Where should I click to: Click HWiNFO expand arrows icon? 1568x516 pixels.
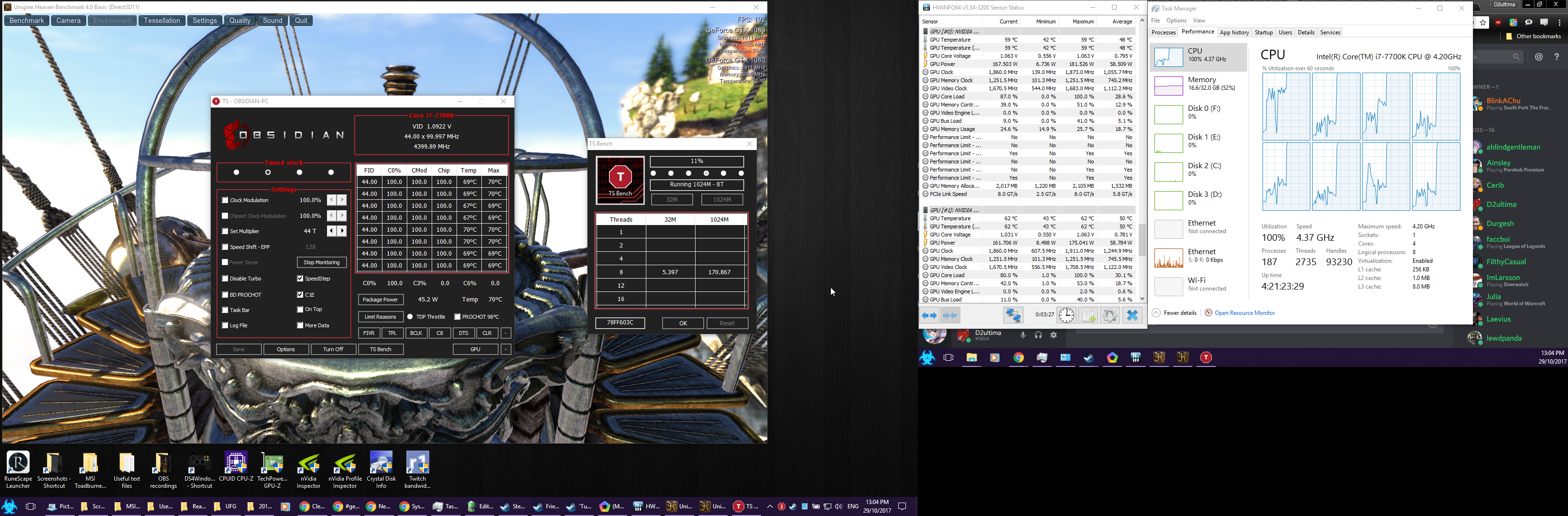coord(929,315)
